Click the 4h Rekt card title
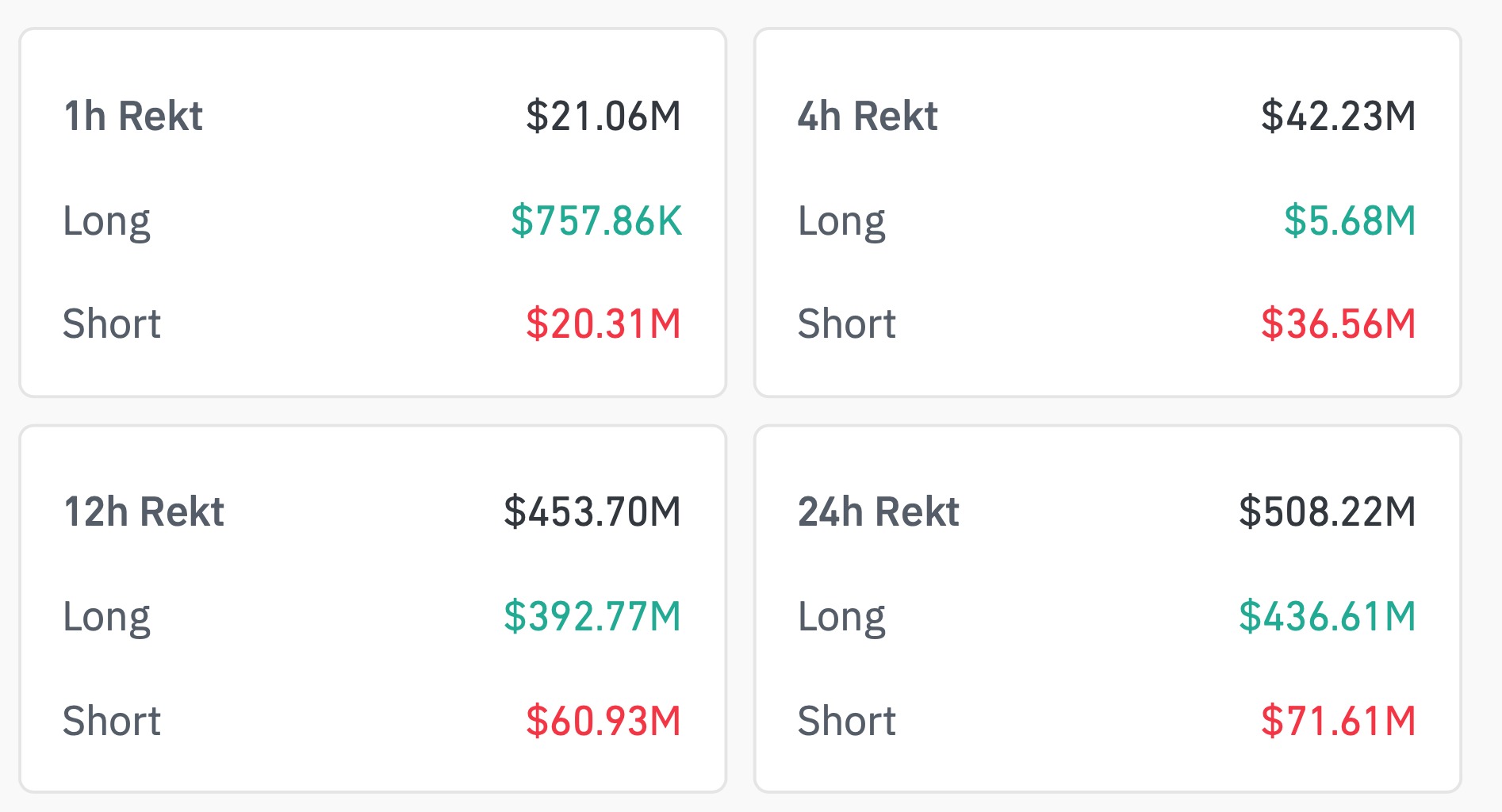The height and width of the screenshot is (812, 1502). click(868, 117)
